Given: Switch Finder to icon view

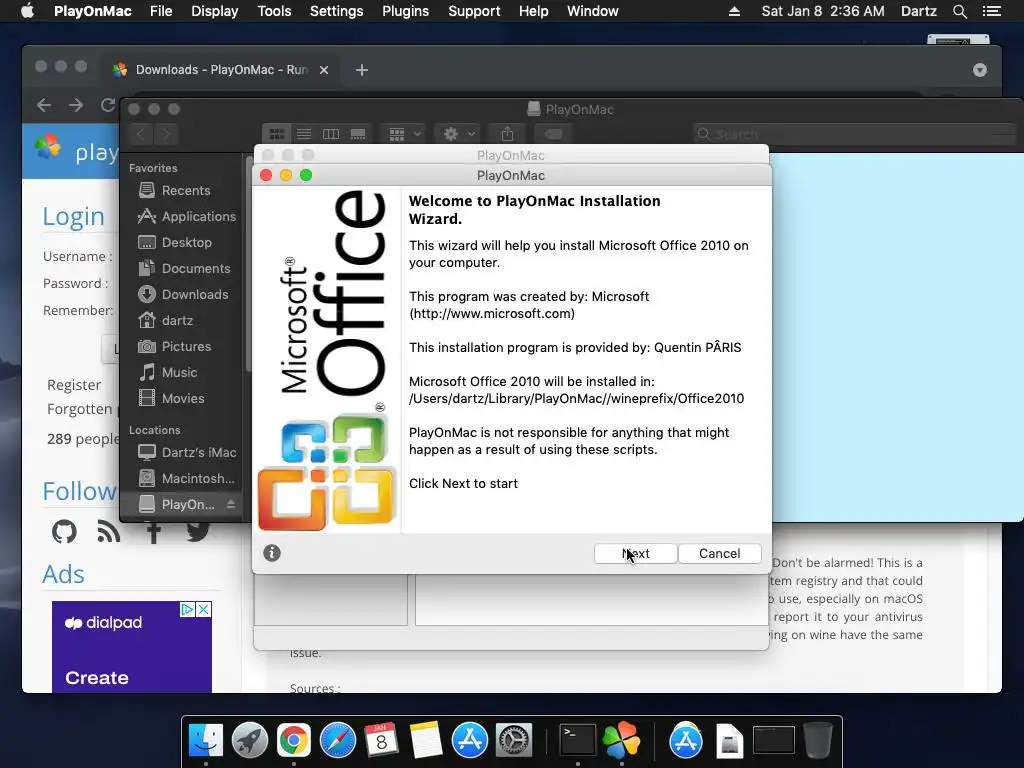Looking at the screenshot, I should pyautogui.click(x=277, y=134).
